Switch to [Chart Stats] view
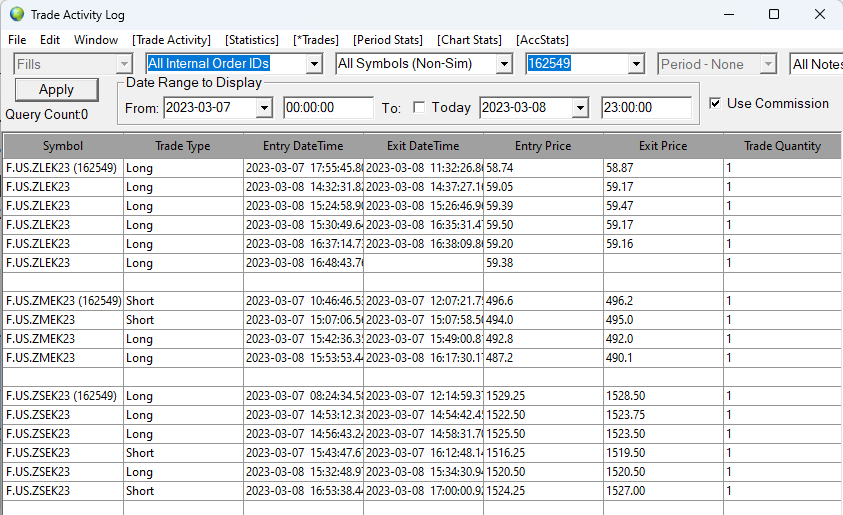This screenshot has height=515, width=843. coord(469,40)
